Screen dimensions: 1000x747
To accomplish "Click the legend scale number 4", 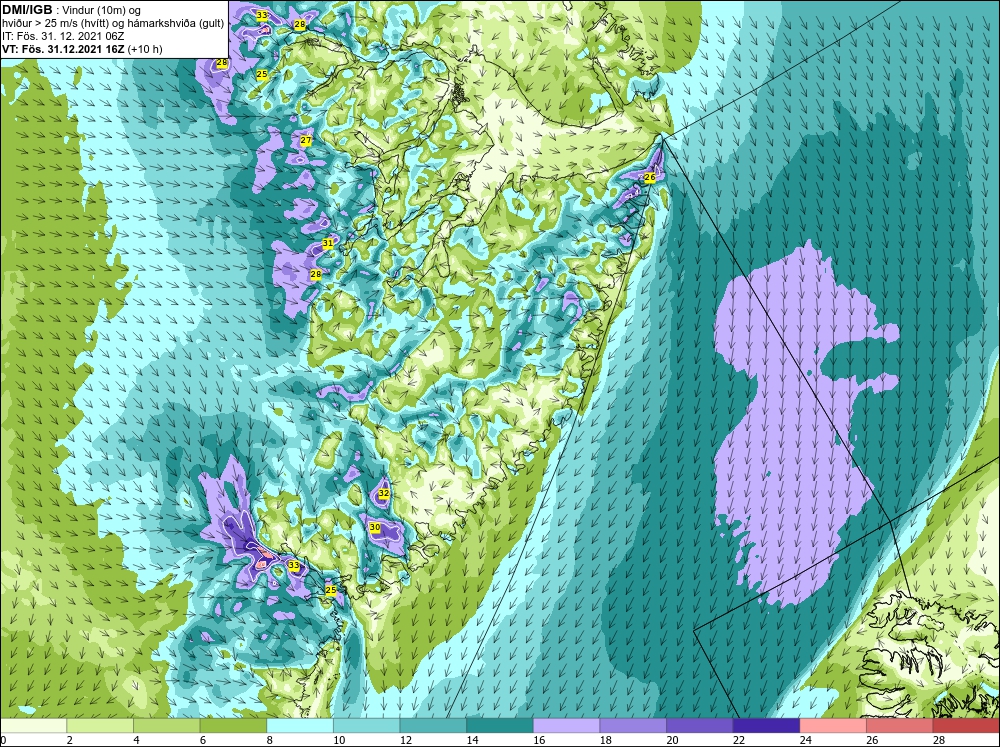I will 136,740.
